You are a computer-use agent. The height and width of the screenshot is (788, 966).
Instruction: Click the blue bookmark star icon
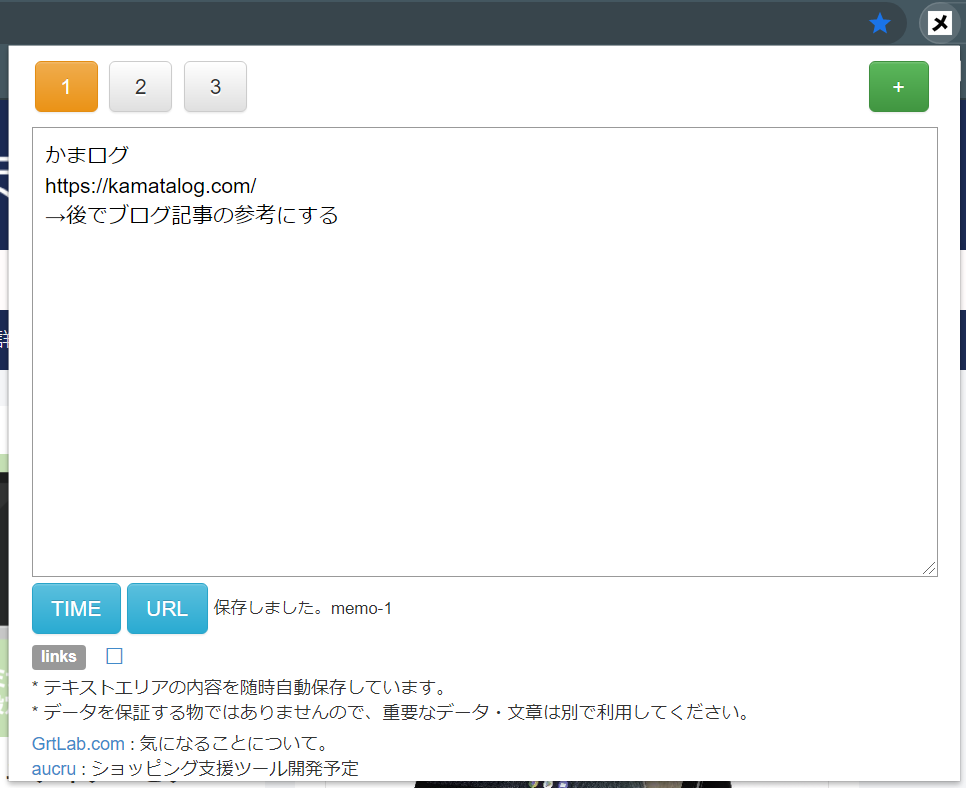pos(880,24)
